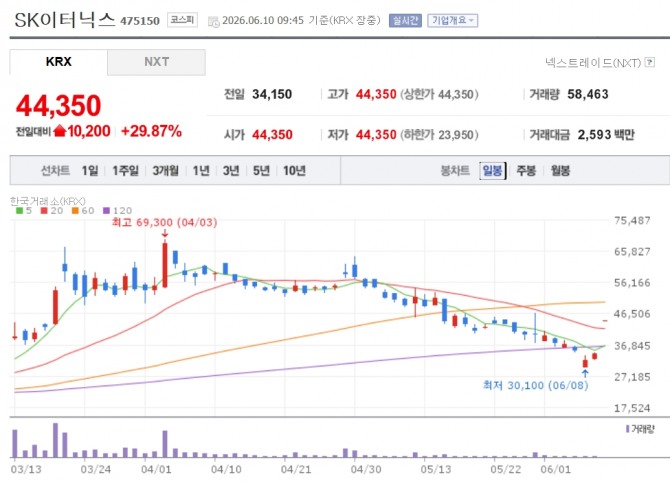
Task: Open the 넥스트레이드(NXT) help icon
Action: (650, 62)
